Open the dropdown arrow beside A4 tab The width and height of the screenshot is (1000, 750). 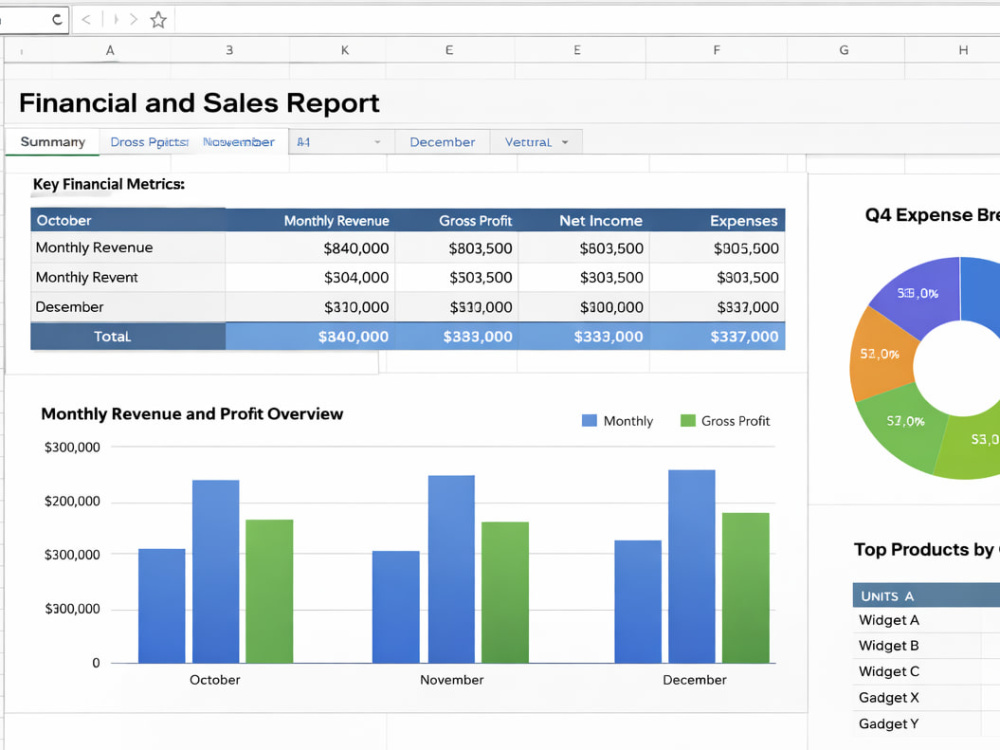point(378,142)
